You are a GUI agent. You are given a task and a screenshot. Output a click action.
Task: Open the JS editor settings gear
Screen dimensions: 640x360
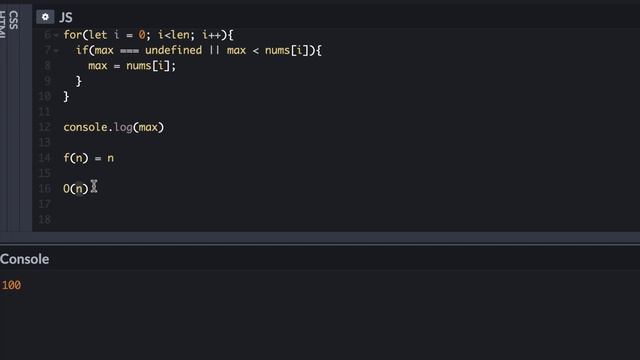click(x=45, y=17)
